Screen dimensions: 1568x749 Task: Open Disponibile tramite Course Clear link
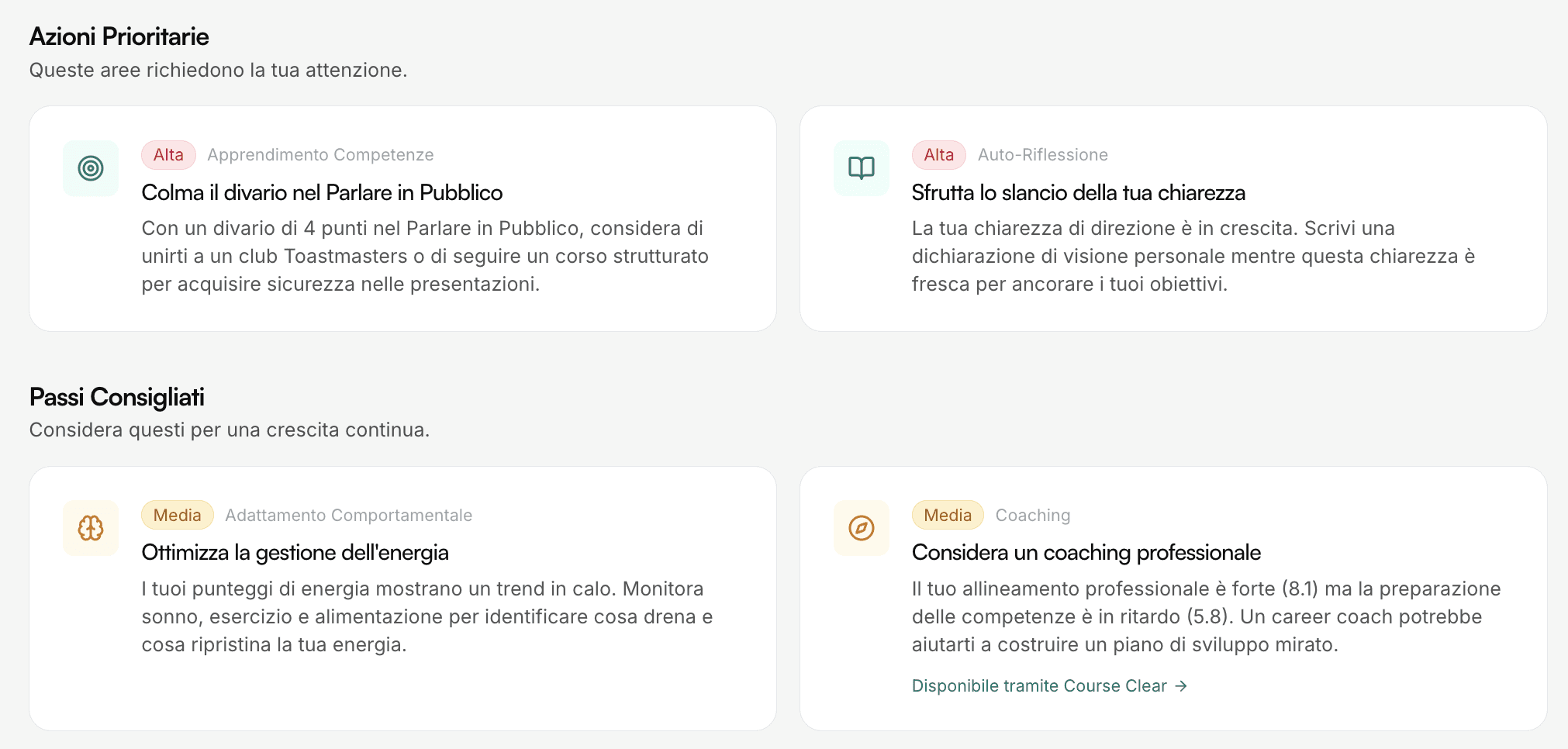pos(1039,685)
